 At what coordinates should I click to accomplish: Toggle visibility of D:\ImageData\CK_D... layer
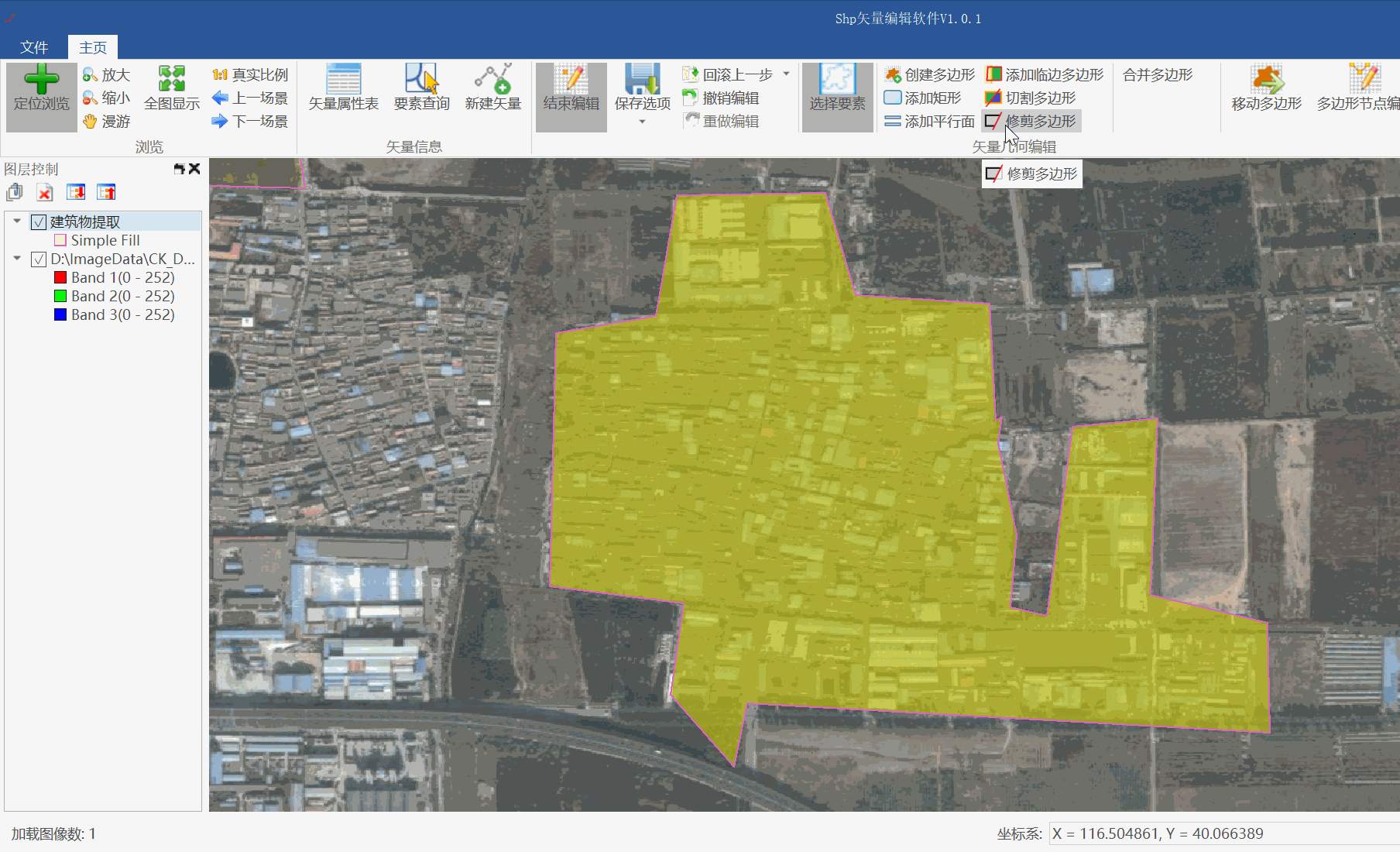click(39, 259)
